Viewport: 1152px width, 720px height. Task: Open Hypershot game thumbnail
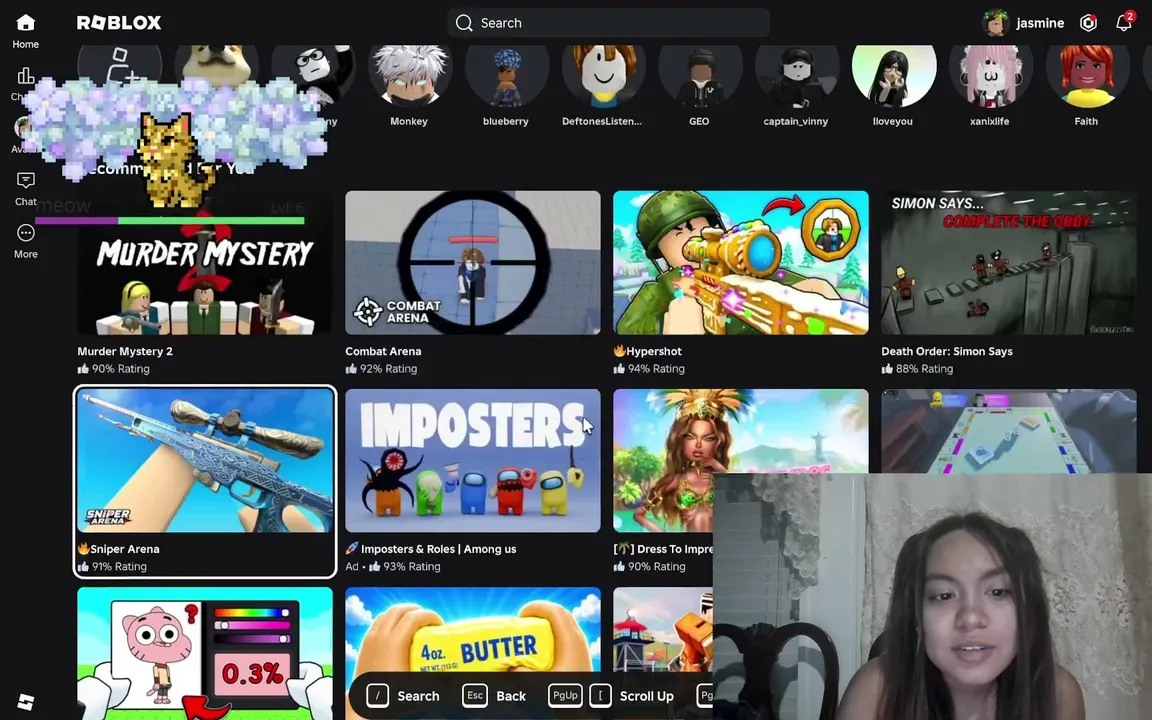tap(741, 263)
